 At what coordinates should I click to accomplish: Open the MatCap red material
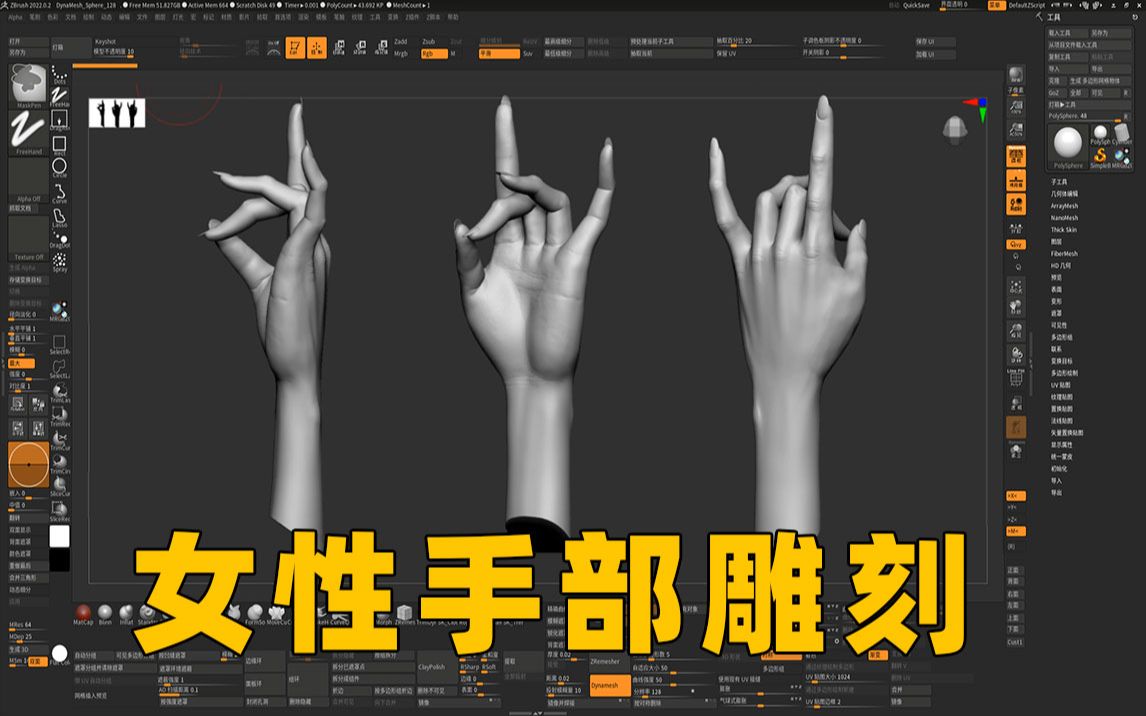pyautogui.click(x=83, y=613)
